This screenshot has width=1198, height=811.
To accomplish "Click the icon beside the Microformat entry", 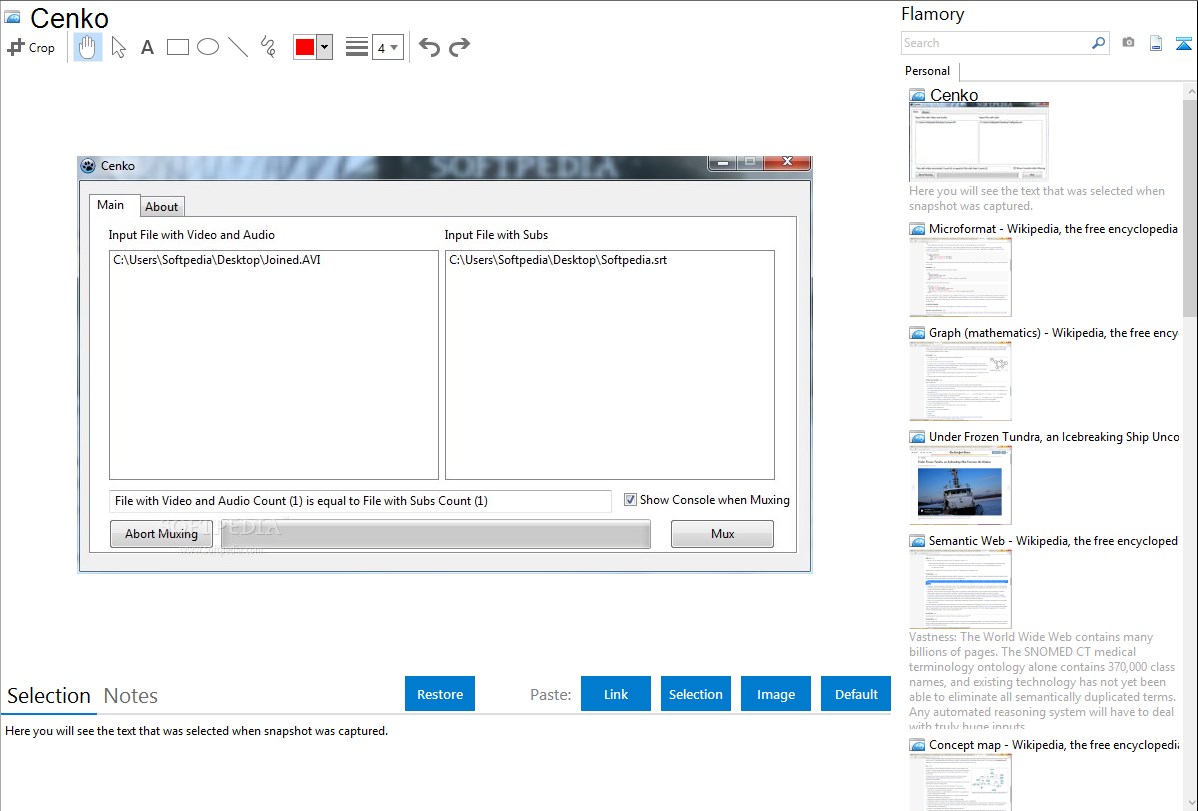I will tap(918, 229).
